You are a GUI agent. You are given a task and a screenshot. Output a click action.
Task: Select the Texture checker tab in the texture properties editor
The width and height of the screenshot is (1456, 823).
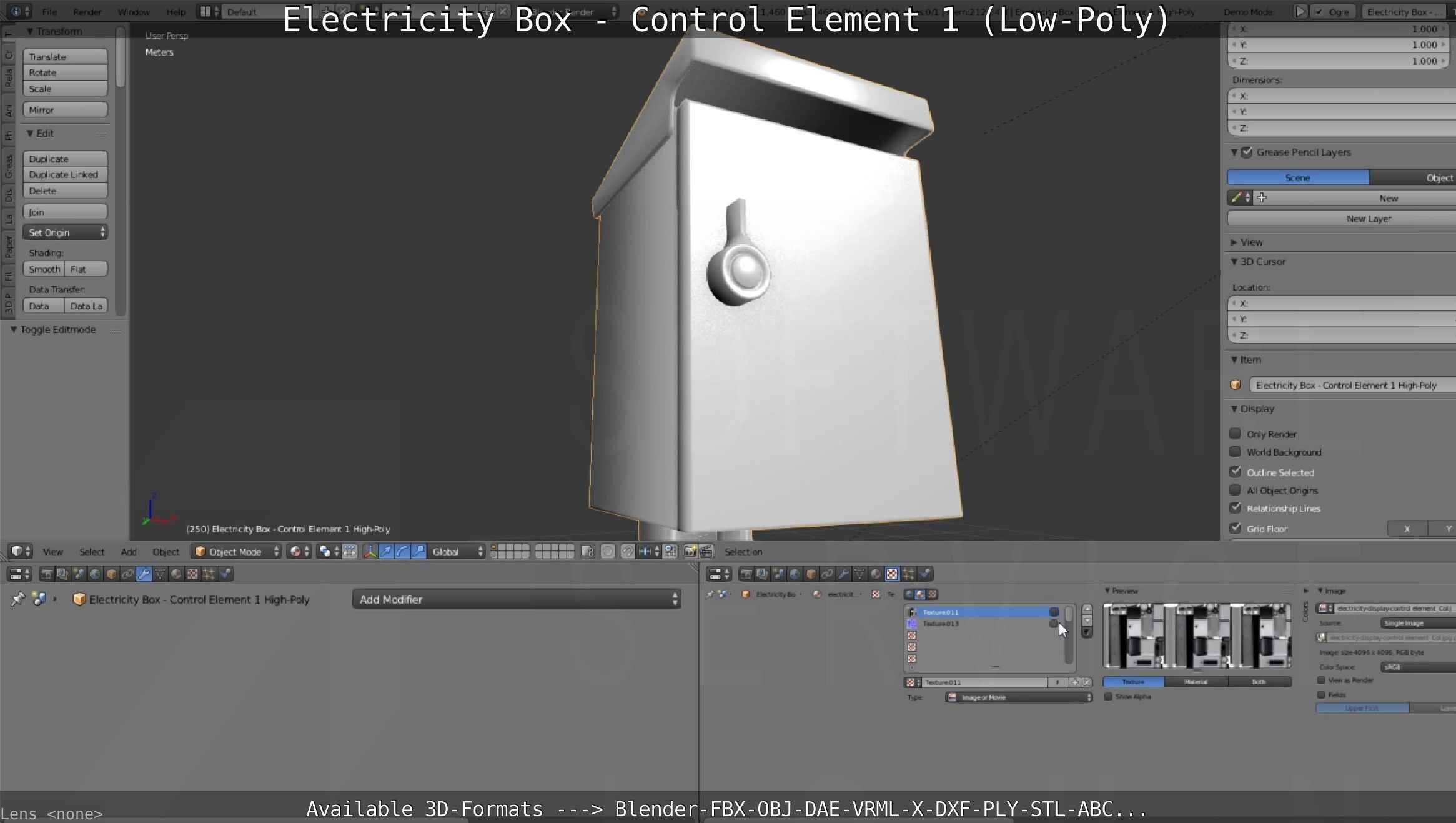pyautogui.click(x=892, y=574)
